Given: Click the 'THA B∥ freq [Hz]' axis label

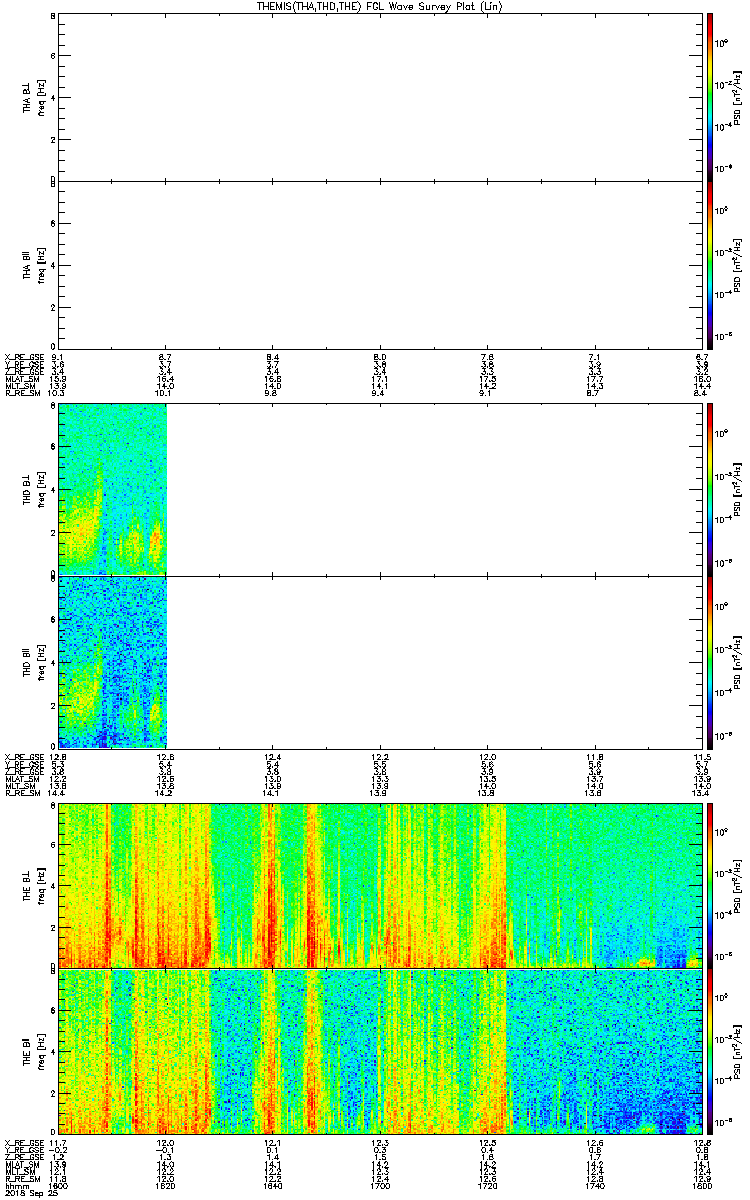Looking at the screenshot, I should (x=34, y=263).
